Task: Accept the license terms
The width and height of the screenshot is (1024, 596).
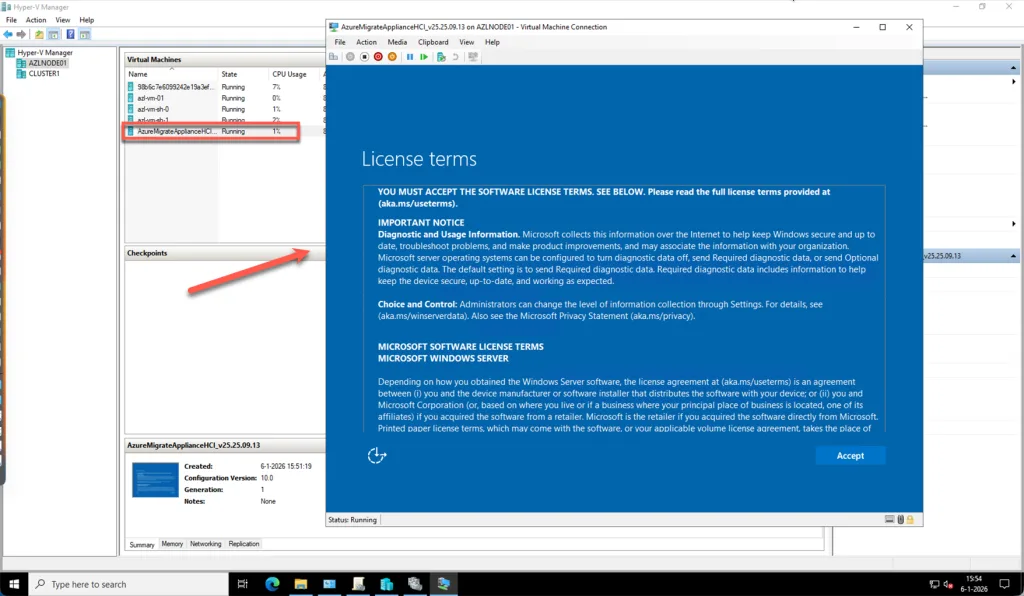Action: (850, 456)
